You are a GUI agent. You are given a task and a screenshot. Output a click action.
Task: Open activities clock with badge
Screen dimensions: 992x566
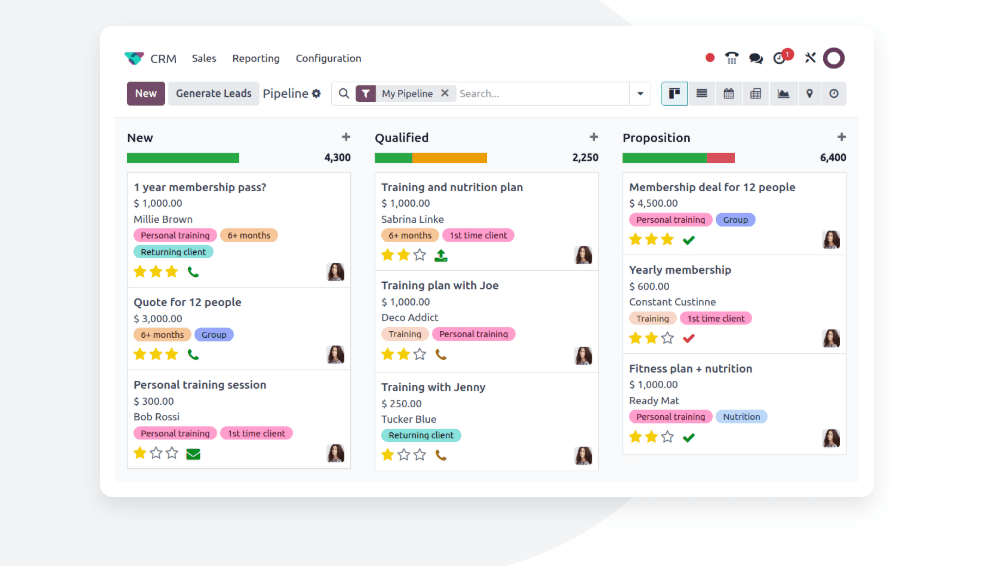pos(783,57)
